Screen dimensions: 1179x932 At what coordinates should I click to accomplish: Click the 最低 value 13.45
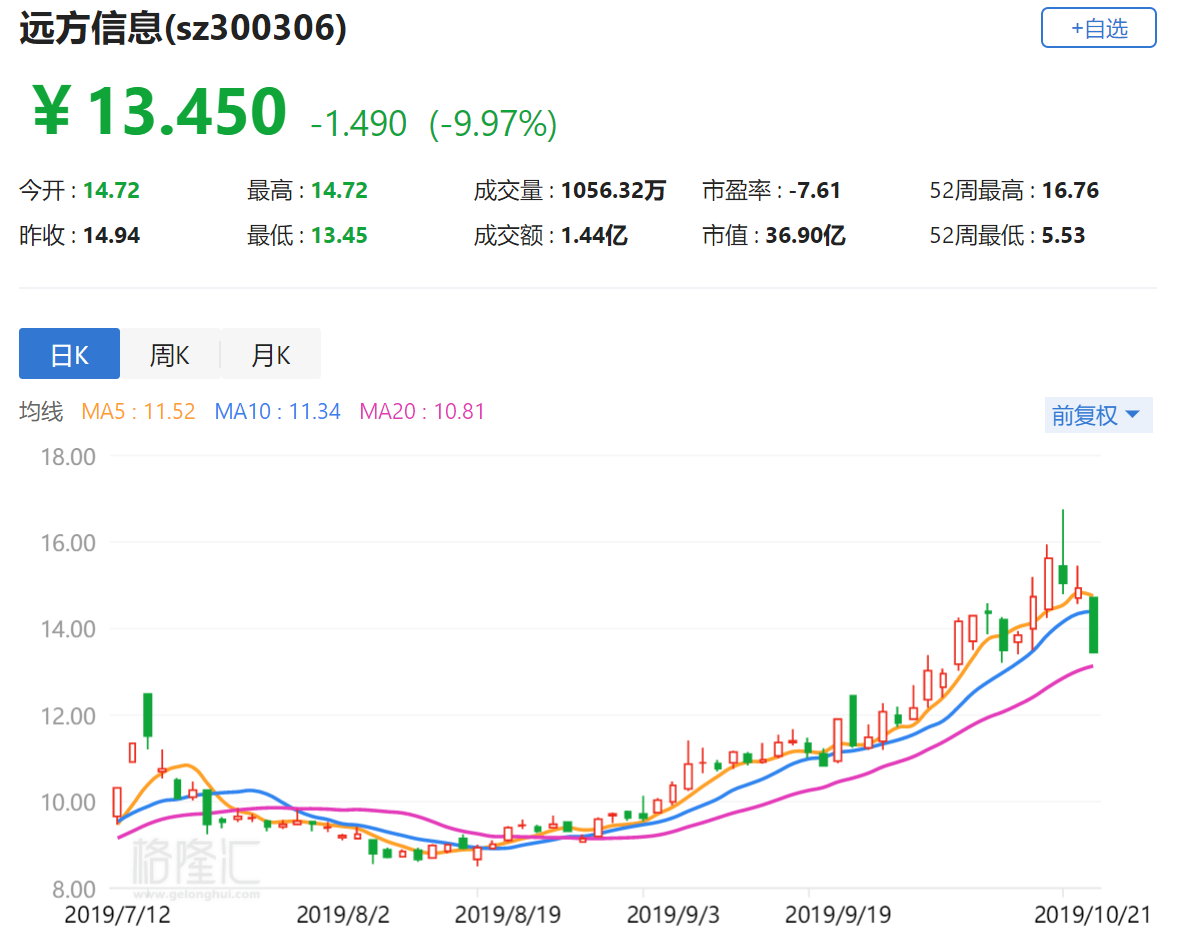pyautogui.click(x=339, y=235)
